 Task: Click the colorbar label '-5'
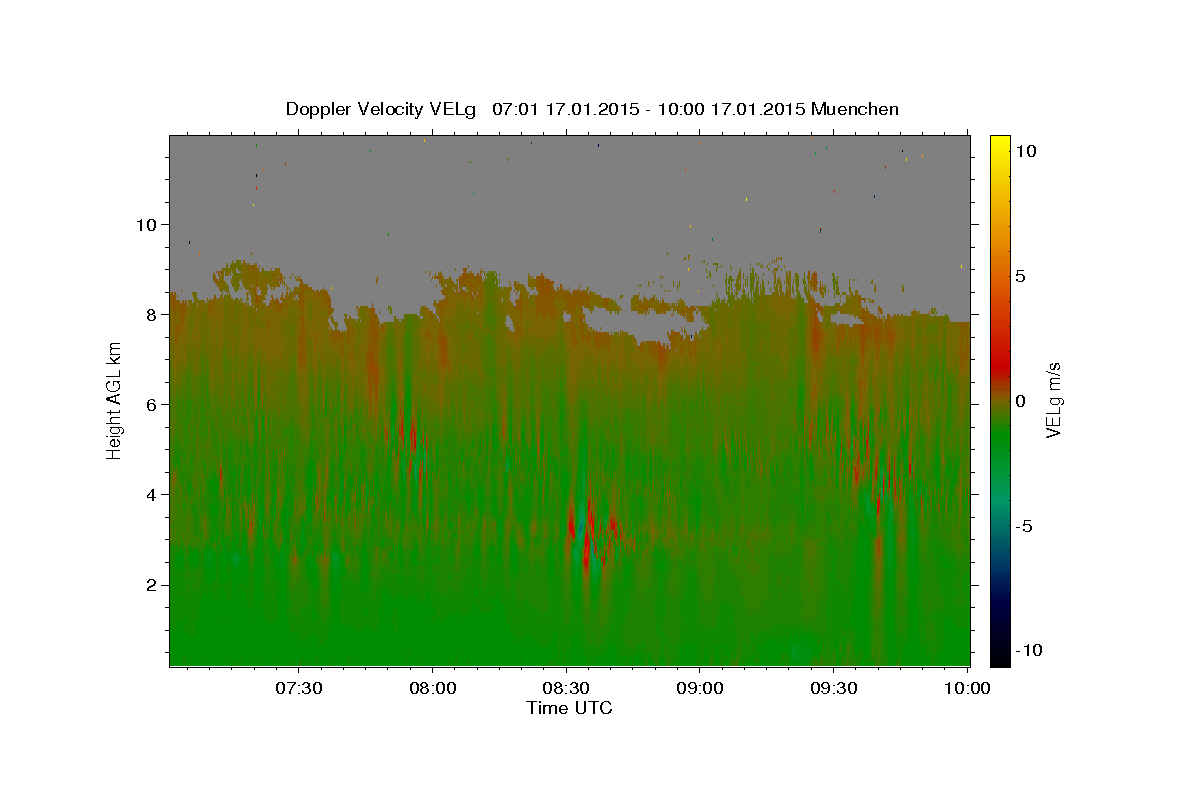[1024, 526]
